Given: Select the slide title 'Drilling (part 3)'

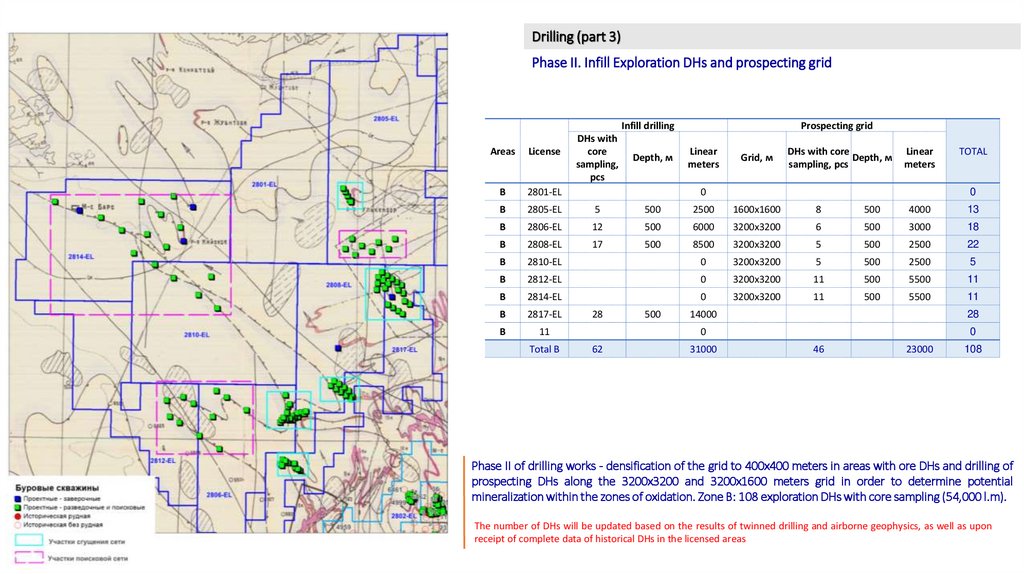Looking at the screenshot, I should [x=576, y=37].
